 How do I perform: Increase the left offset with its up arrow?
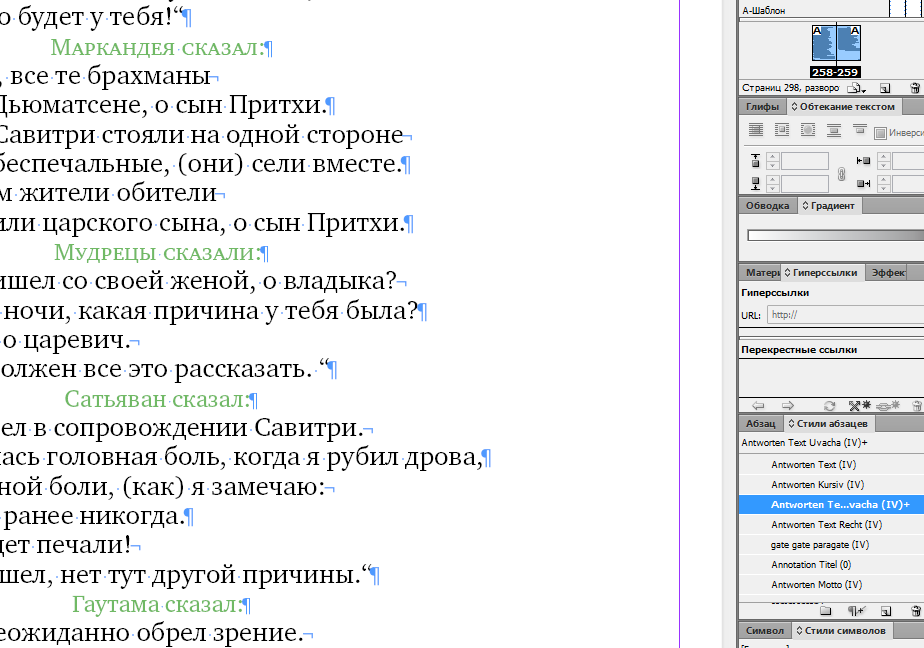(883, 157)
